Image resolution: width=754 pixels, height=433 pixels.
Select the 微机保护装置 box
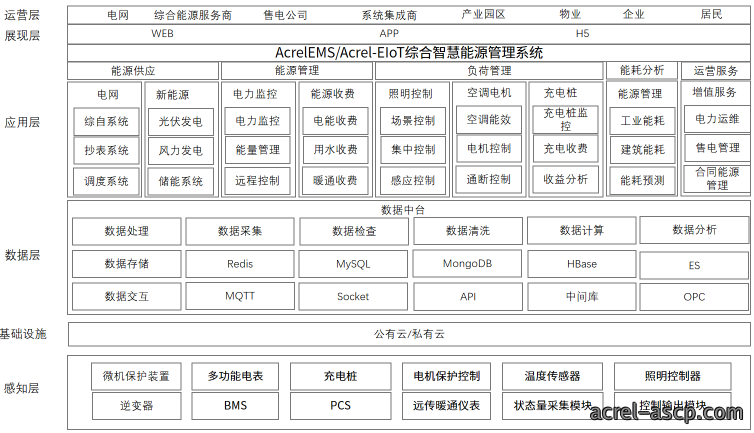(136, 376)
